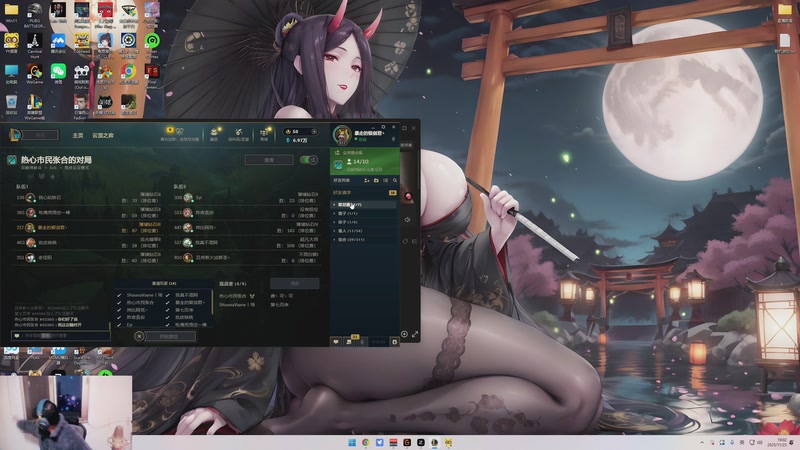Open the 主页 home tab
Screen dimensions: 800x450
(78, 135)
